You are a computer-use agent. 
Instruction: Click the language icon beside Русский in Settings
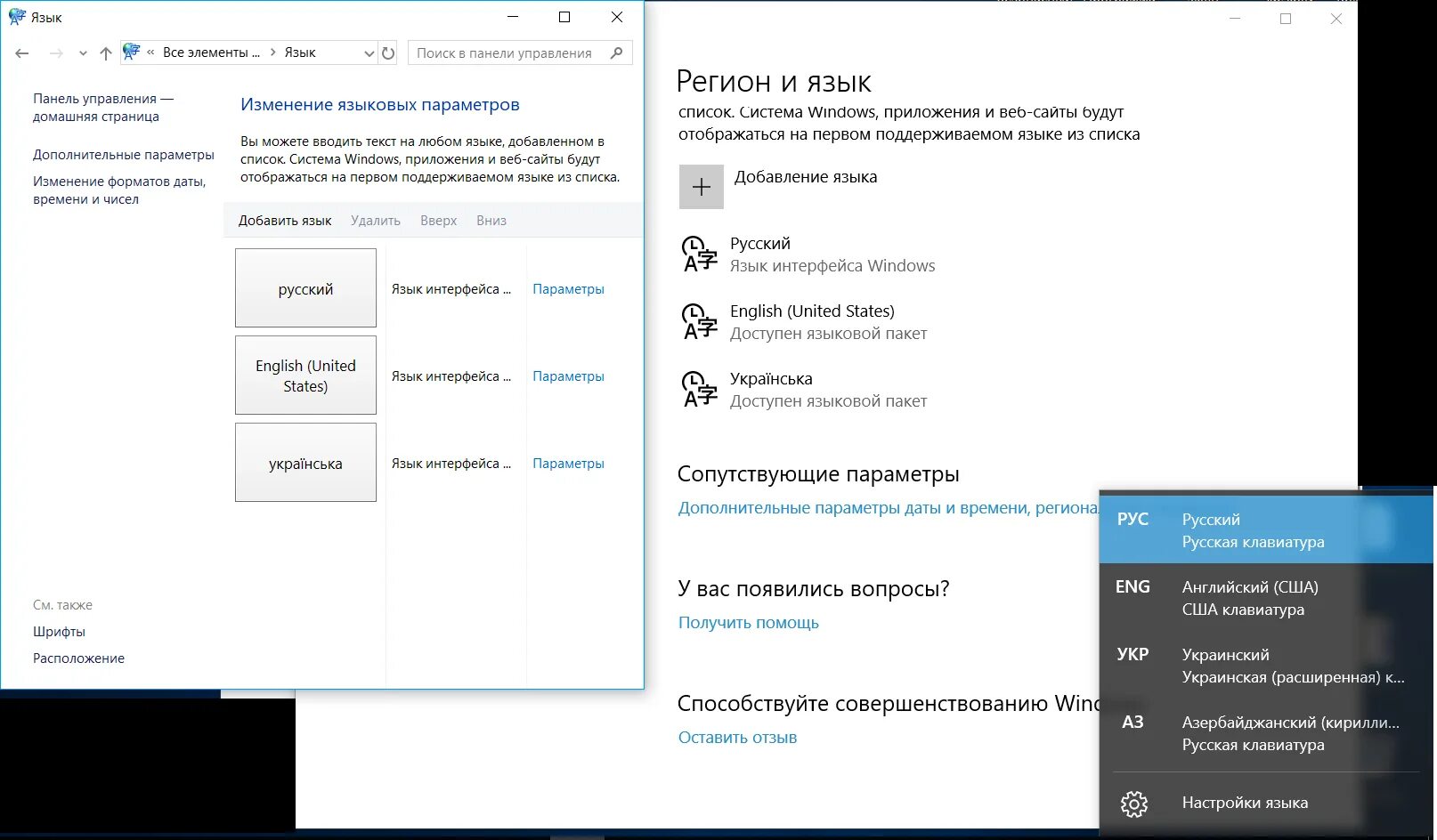(x=700, y=254)
